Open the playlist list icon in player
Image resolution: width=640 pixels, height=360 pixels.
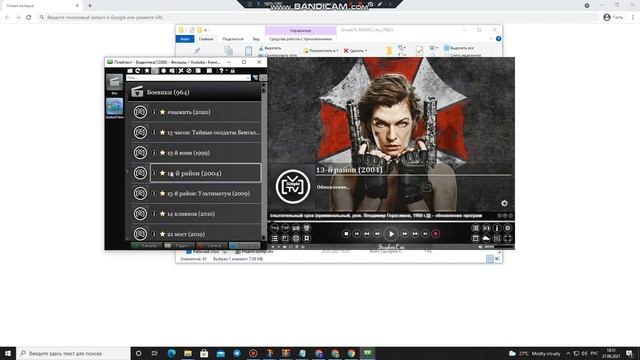click(x=275, y=238)
